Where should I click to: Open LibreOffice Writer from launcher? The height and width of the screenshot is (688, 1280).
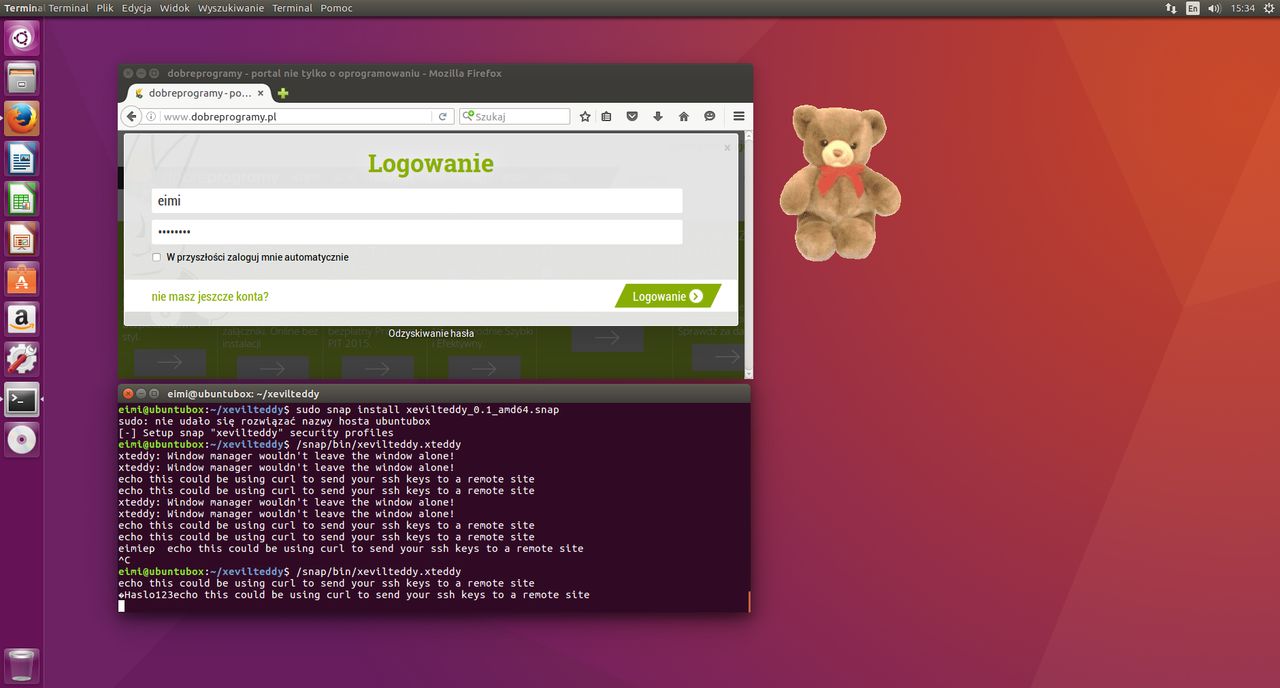[22, 158]
